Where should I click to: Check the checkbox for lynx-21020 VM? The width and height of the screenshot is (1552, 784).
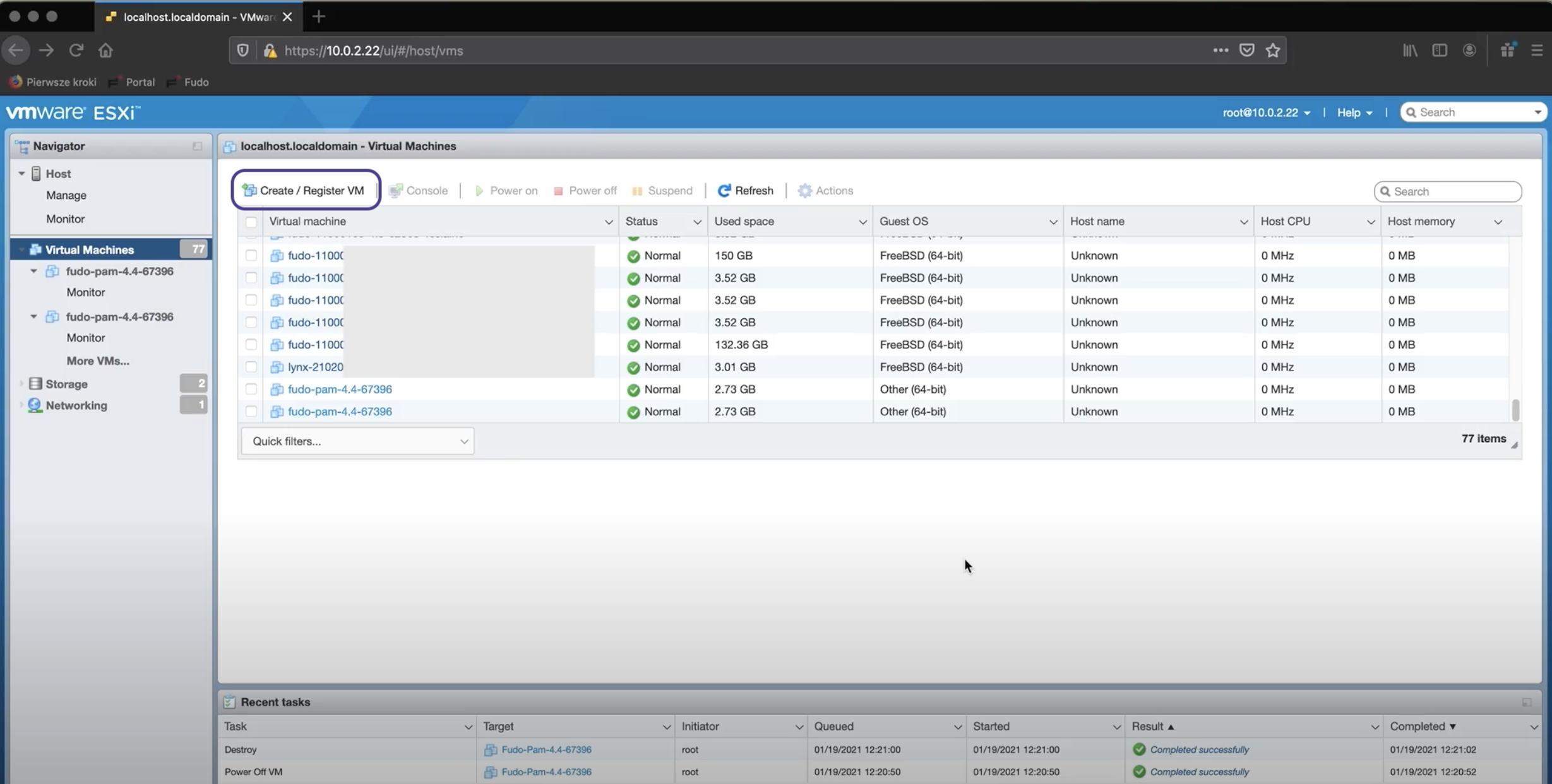[250, 367]
